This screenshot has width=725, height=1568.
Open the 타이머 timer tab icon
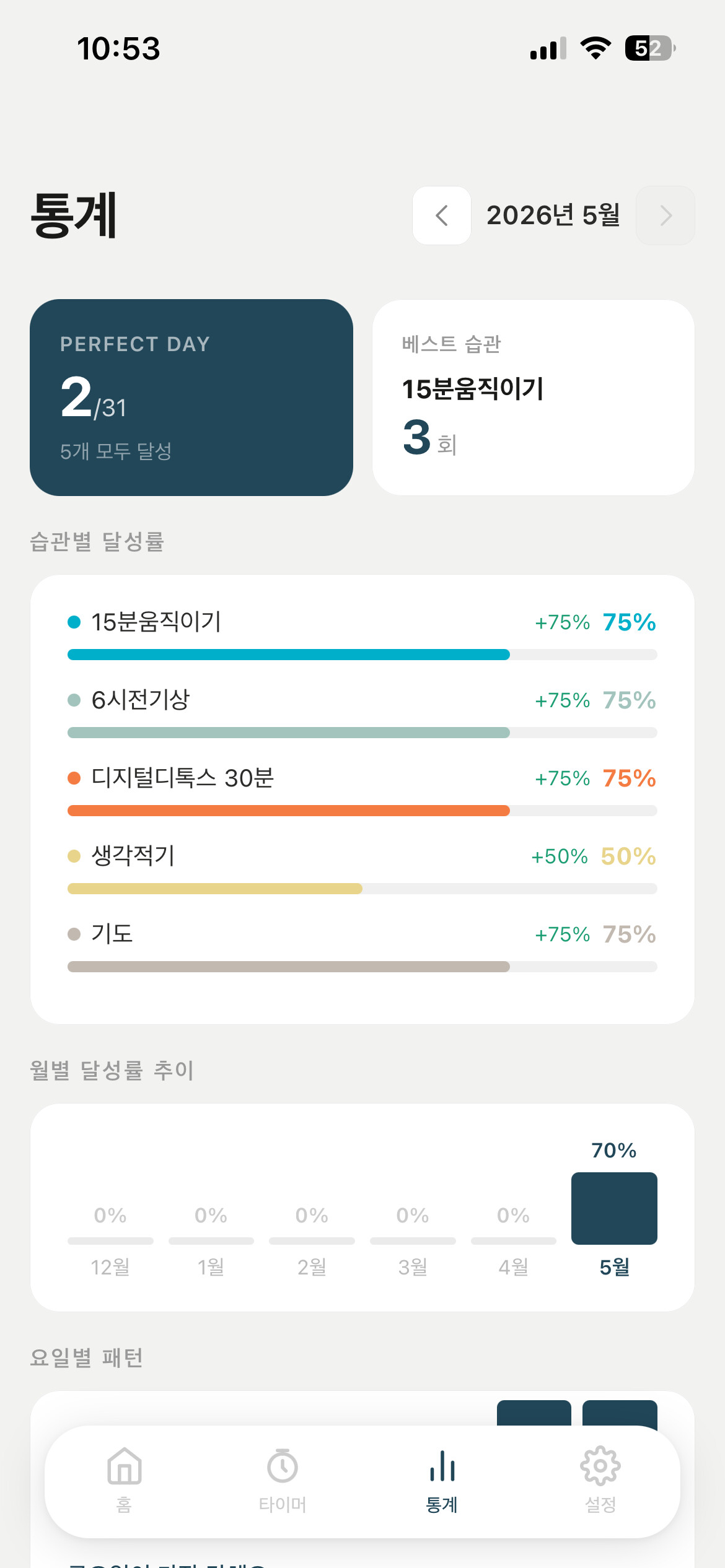pyautogui.click(x=283, y=1466)
